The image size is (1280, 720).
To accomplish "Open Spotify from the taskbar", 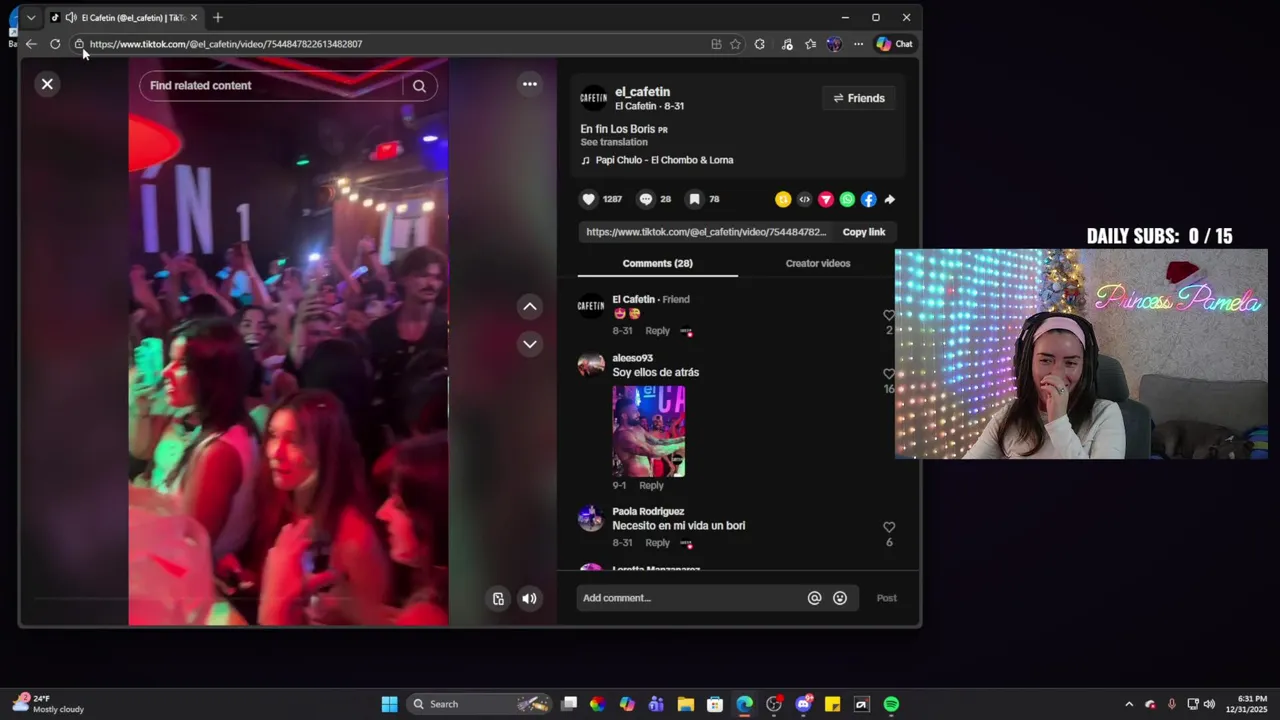I will (891, 704).
